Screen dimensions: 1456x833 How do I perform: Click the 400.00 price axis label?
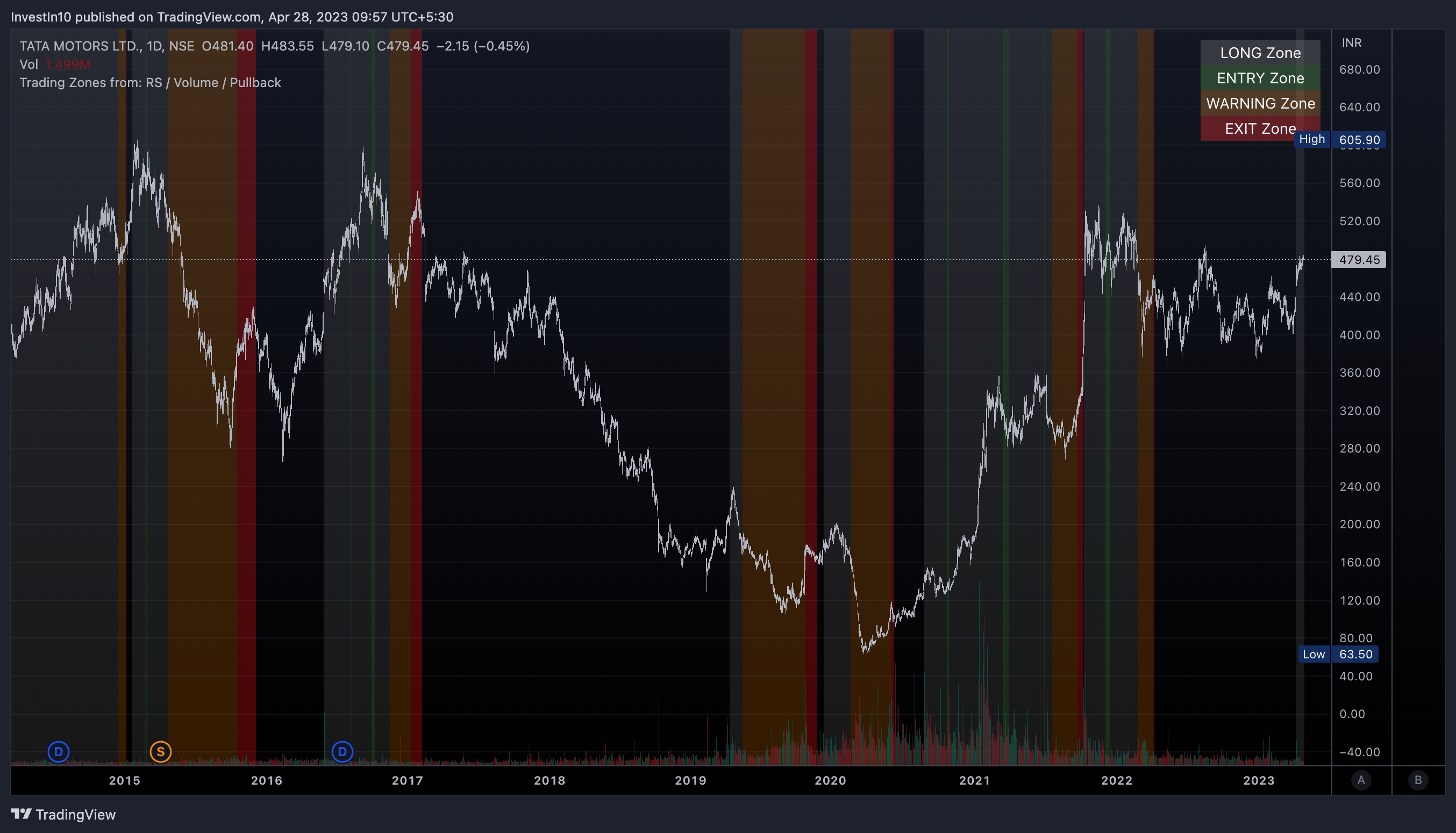1359,335
